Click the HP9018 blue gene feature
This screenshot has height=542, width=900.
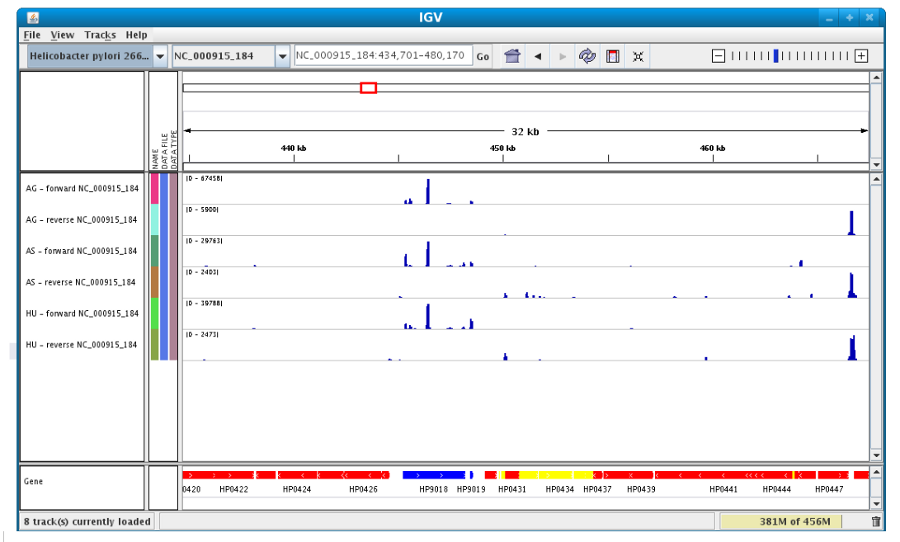tap(433, 475)
